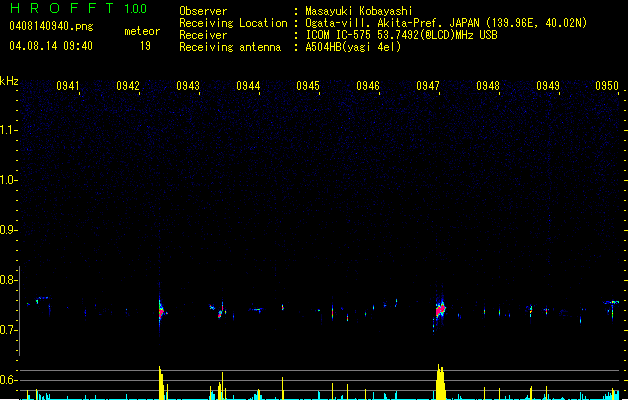The width and height of the screenshot is (629, 400).
Task: Click the 0946 time marker
Action: coord(368,86)
